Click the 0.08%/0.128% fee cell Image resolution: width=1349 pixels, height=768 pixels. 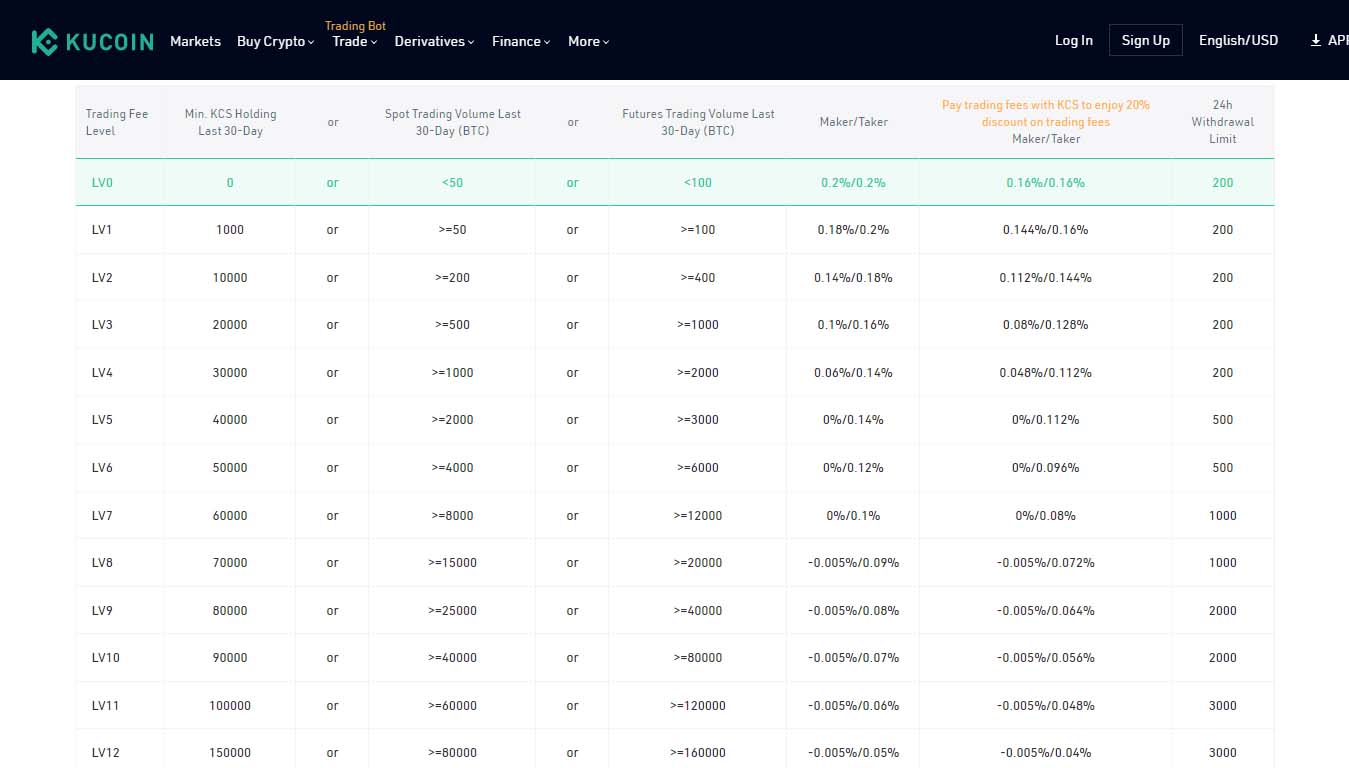[1045, 325]
